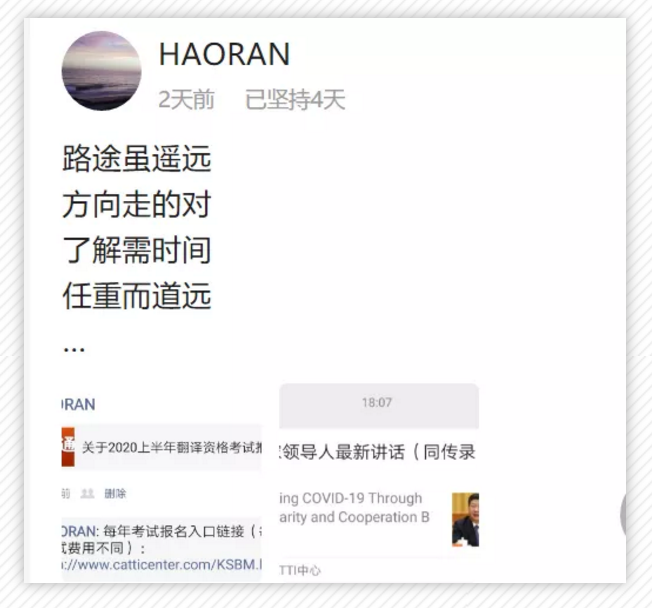Click the 每年考试报名入口链接 comment
Screen dimensions: 652x608
tap(162, 539)
